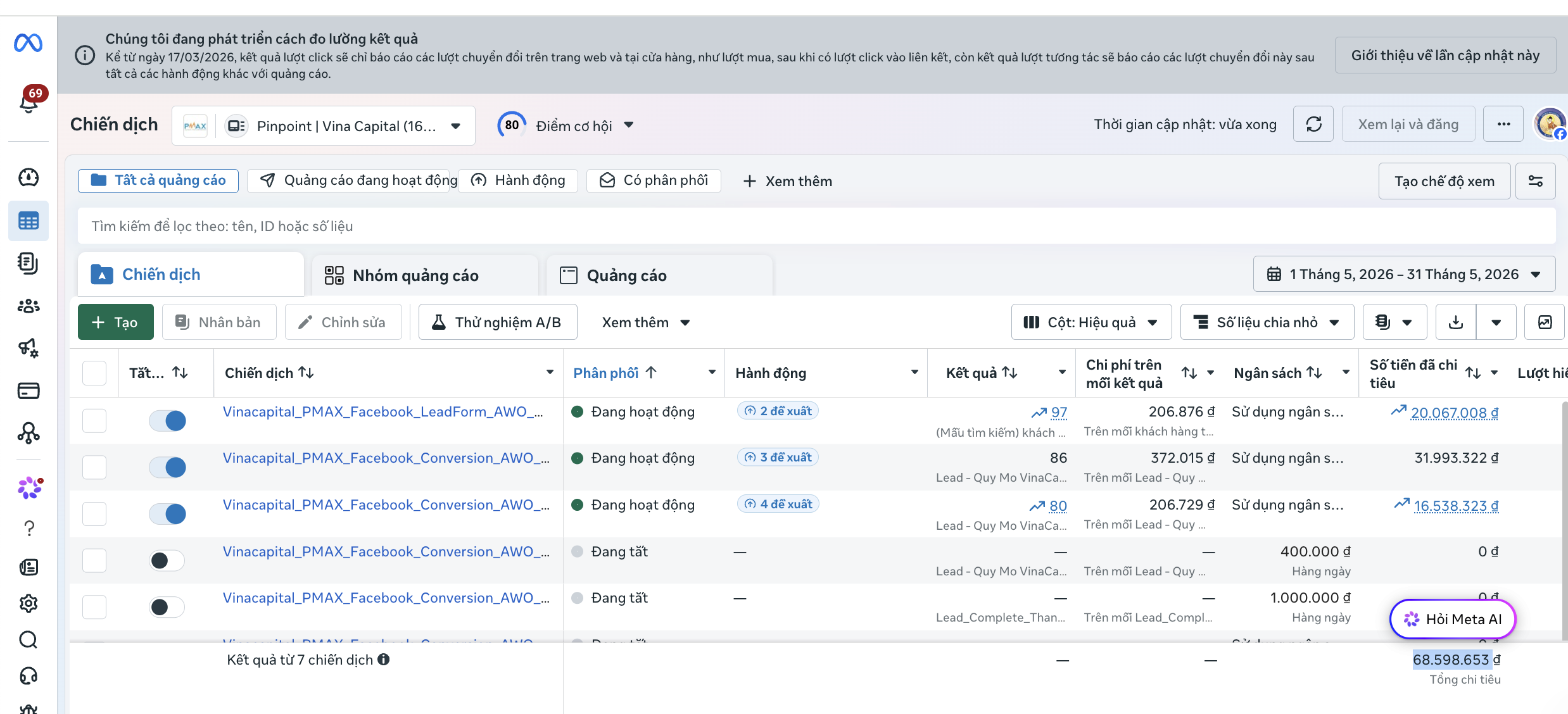Select the checkbox for the LeadForm campaign row

click(x=94, y=420)
